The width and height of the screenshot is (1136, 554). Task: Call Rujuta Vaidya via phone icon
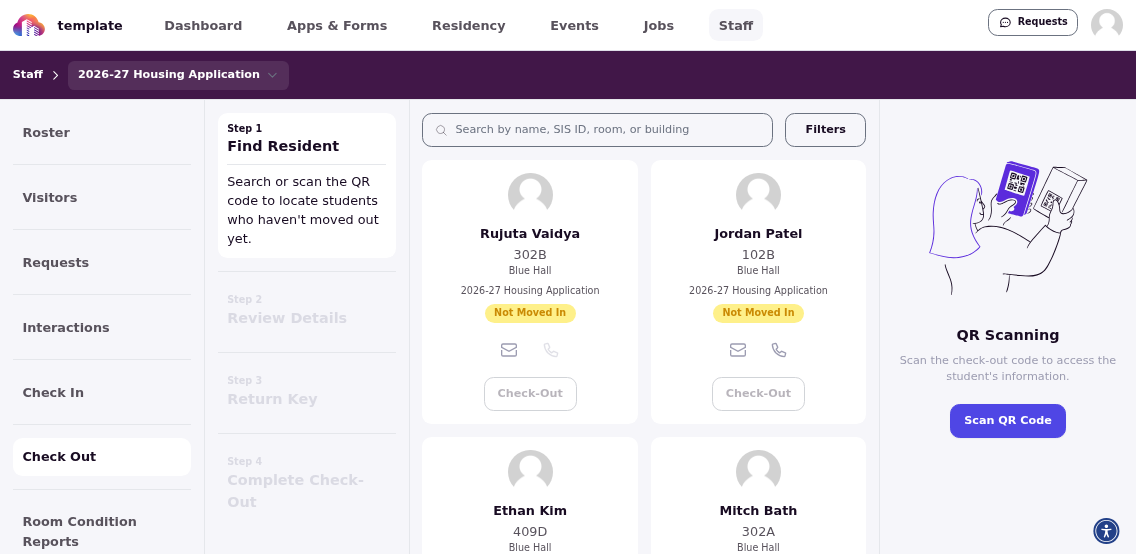pyautogui.click(x=551, y=350)
